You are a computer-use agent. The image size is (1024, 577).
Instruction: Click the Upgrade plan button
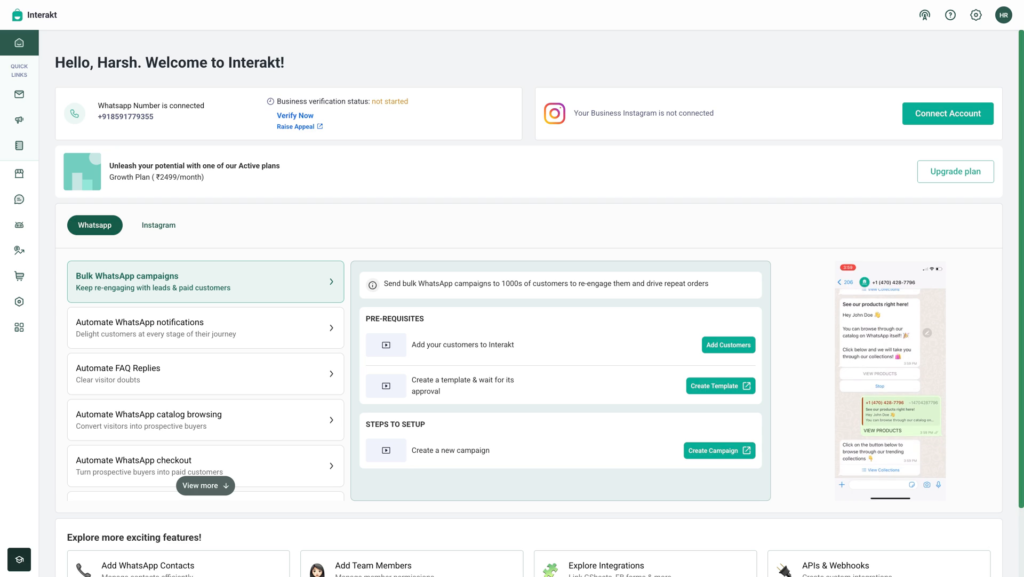tap(955, 172)
